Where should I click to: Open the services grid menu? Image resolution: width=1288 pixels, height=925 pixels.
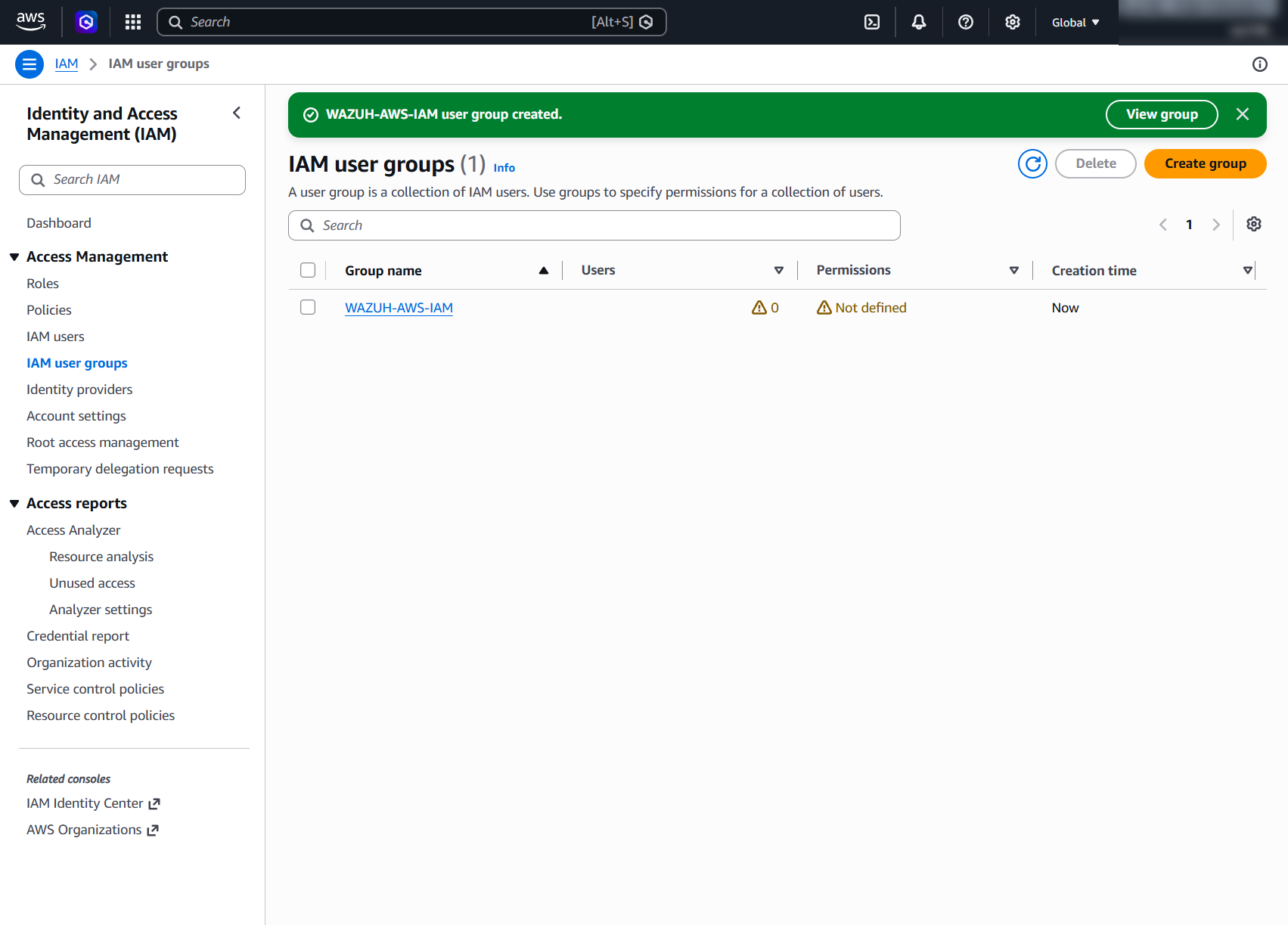click(133, 22)
